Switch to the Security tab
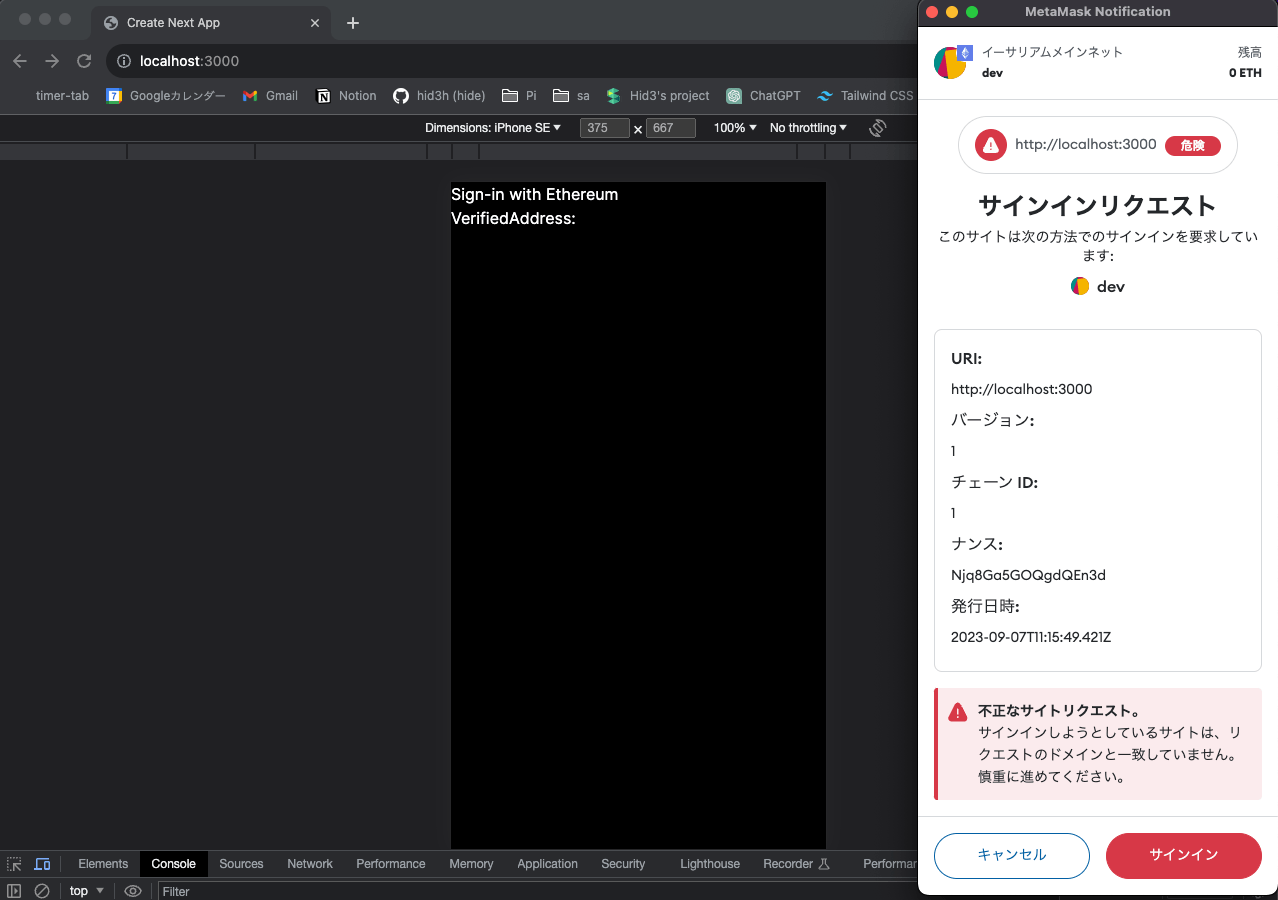This screenshot has height=900, width=1278. [623, 864]
